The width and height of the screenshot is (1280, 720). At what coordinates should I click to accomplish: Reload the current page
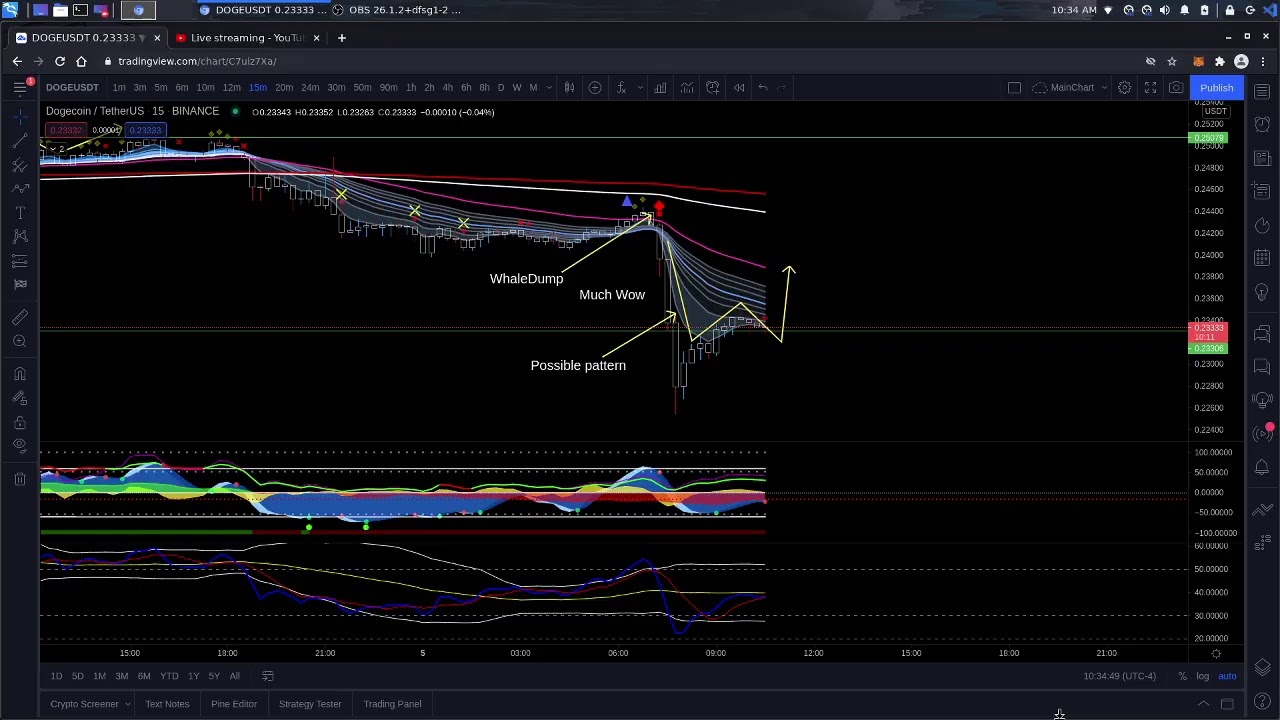click(60, 62)
